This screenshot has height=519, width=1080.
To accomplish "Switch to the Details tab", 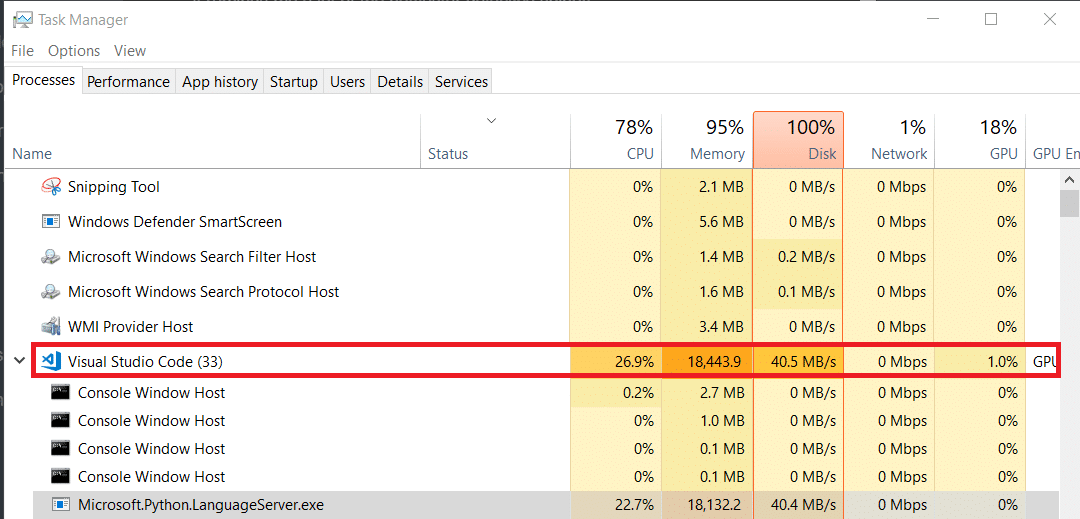I will (x=400, y=82).
